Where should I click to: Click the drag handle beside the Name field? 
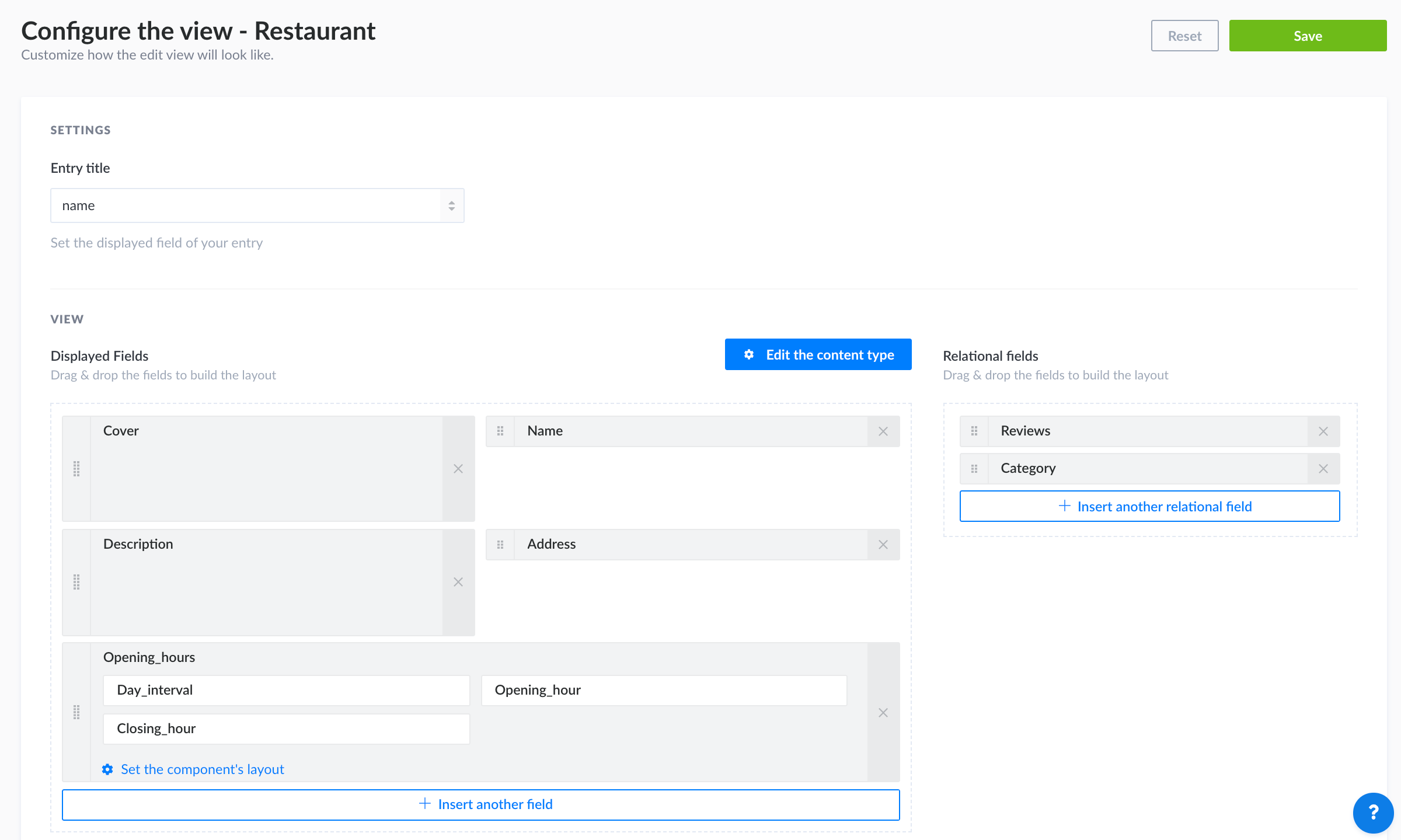(500, 431)
